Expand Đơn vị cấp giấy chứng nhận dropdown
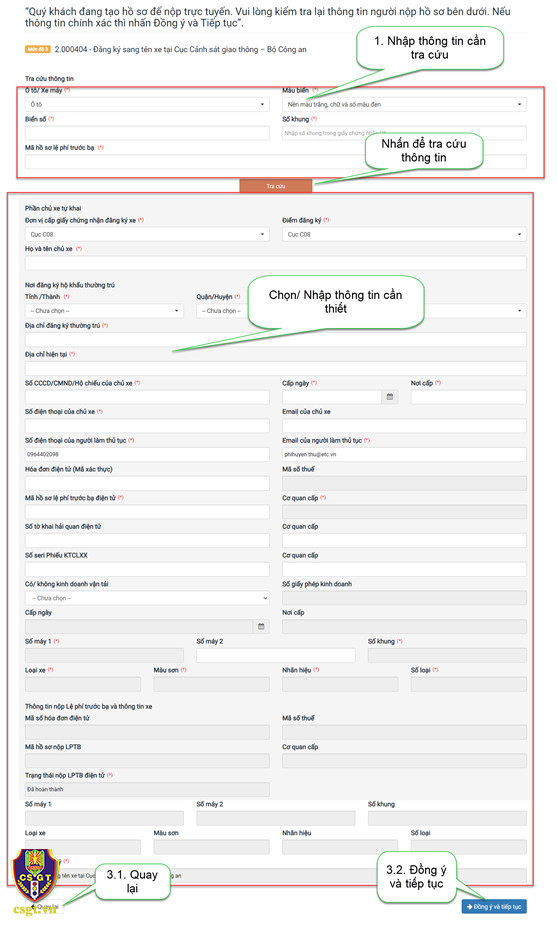The height and width of the screenshot is (927, 557). click(x=147, y=235)
